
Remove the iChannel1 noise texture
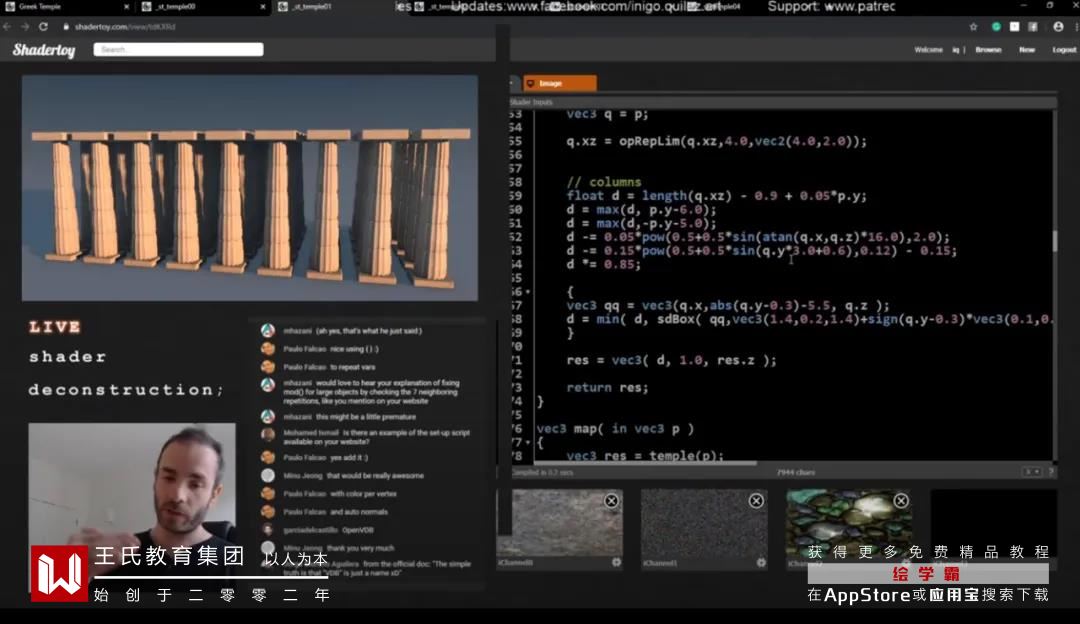(x=756, y=501)
